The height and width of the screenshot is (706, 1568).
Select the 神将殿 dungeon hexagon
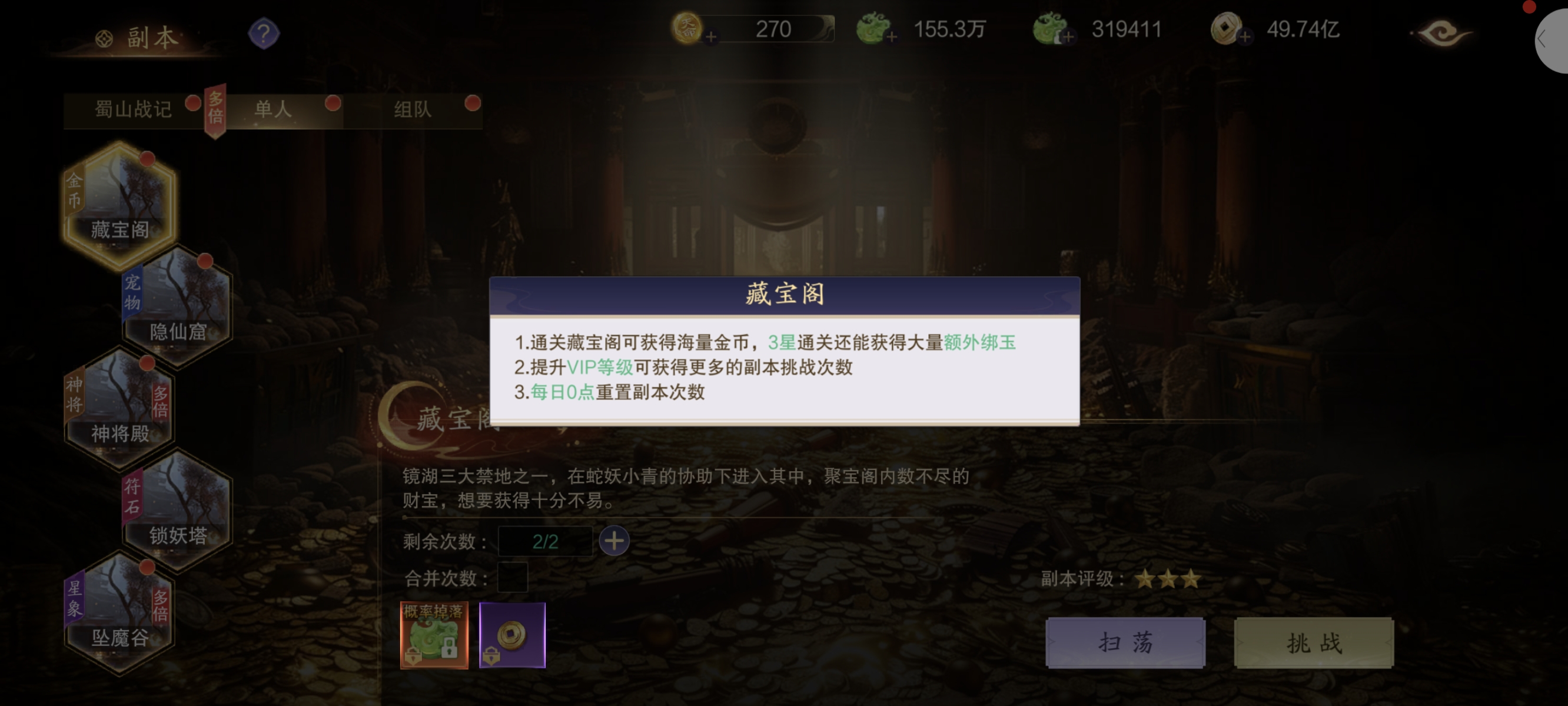[x=120, y=409]
